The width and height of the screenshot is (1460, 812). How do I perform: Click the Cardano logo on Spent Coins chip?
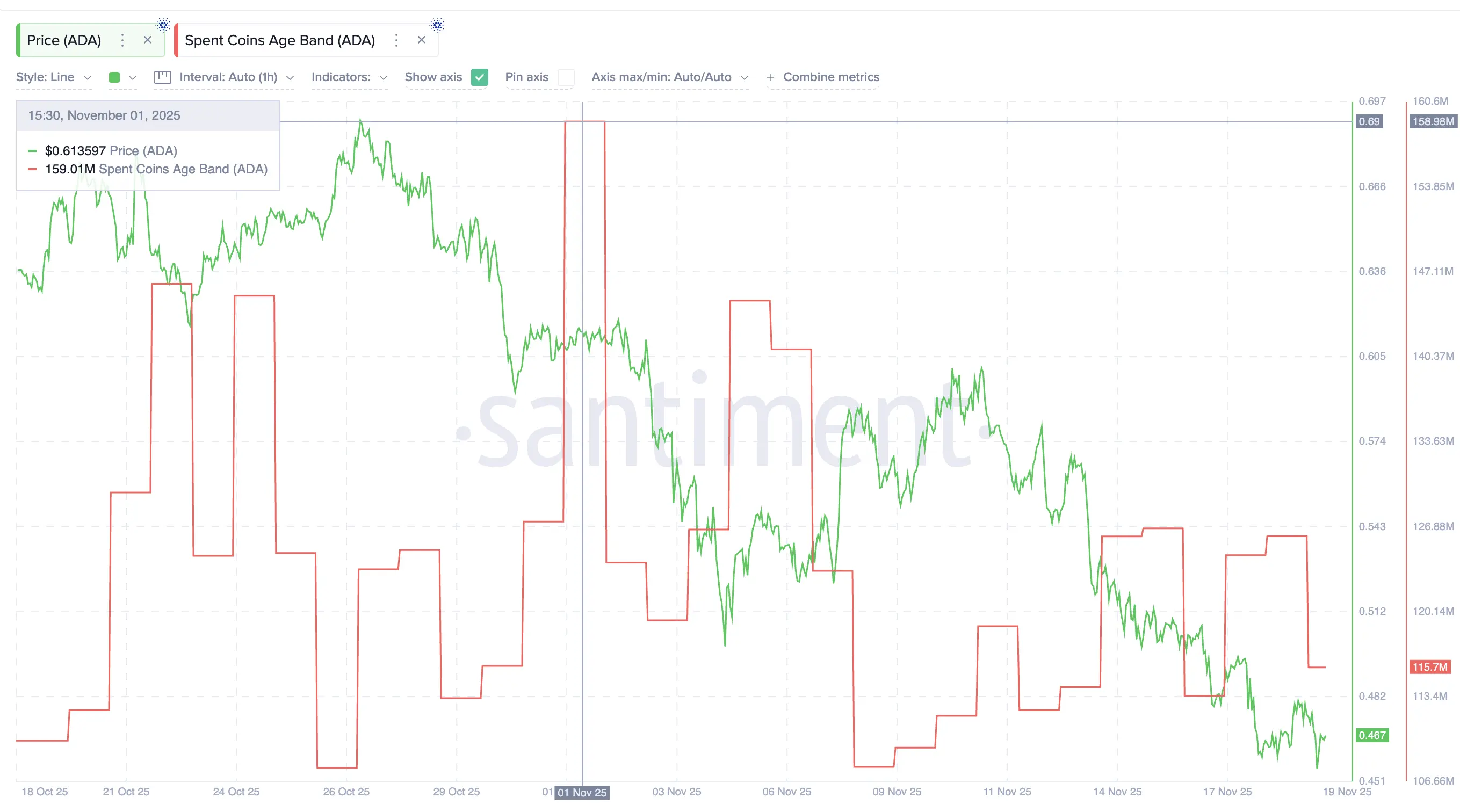click(437, 25)
